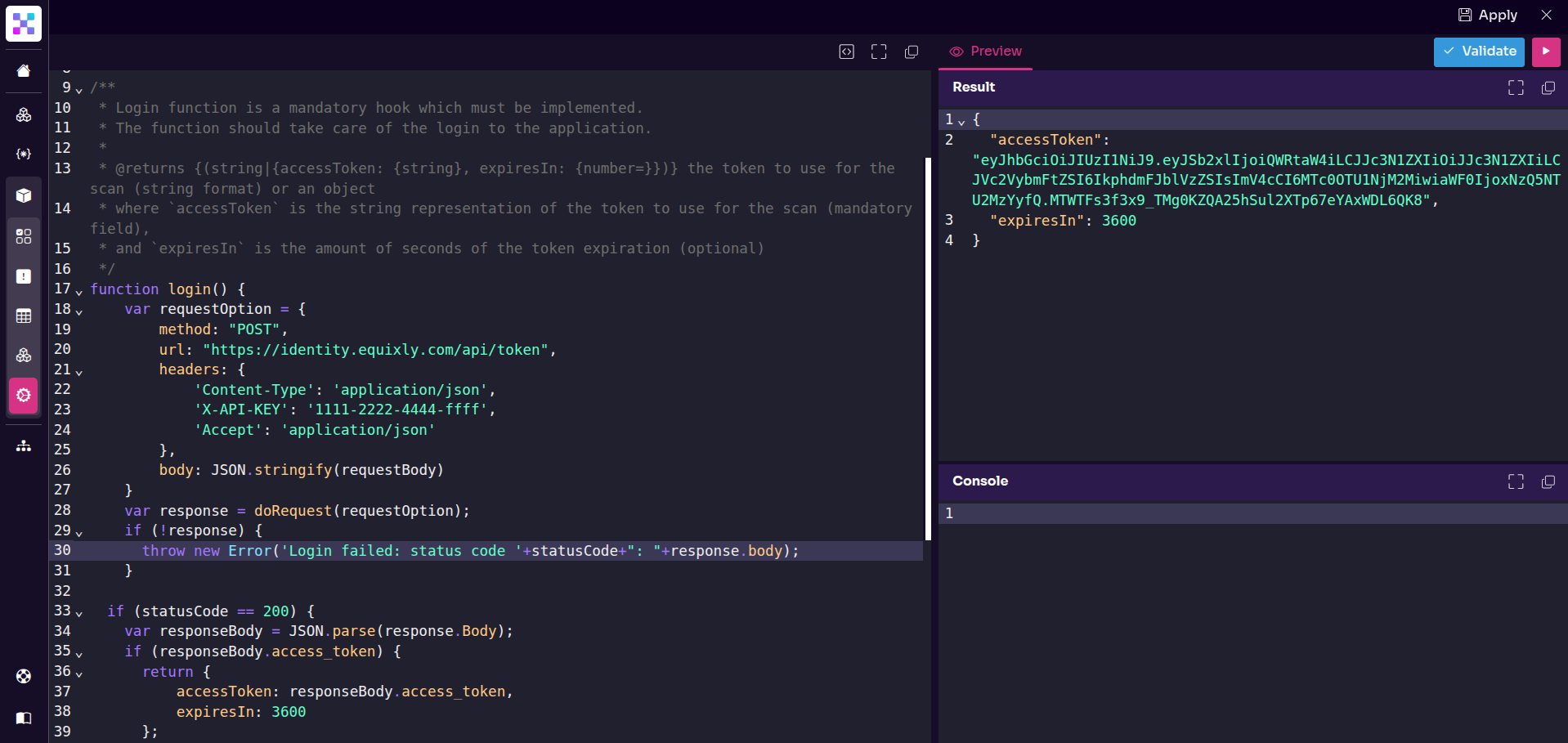1568x743 pixels.
Task: Click the "POST" method string
Action: [x=254, y=329]
